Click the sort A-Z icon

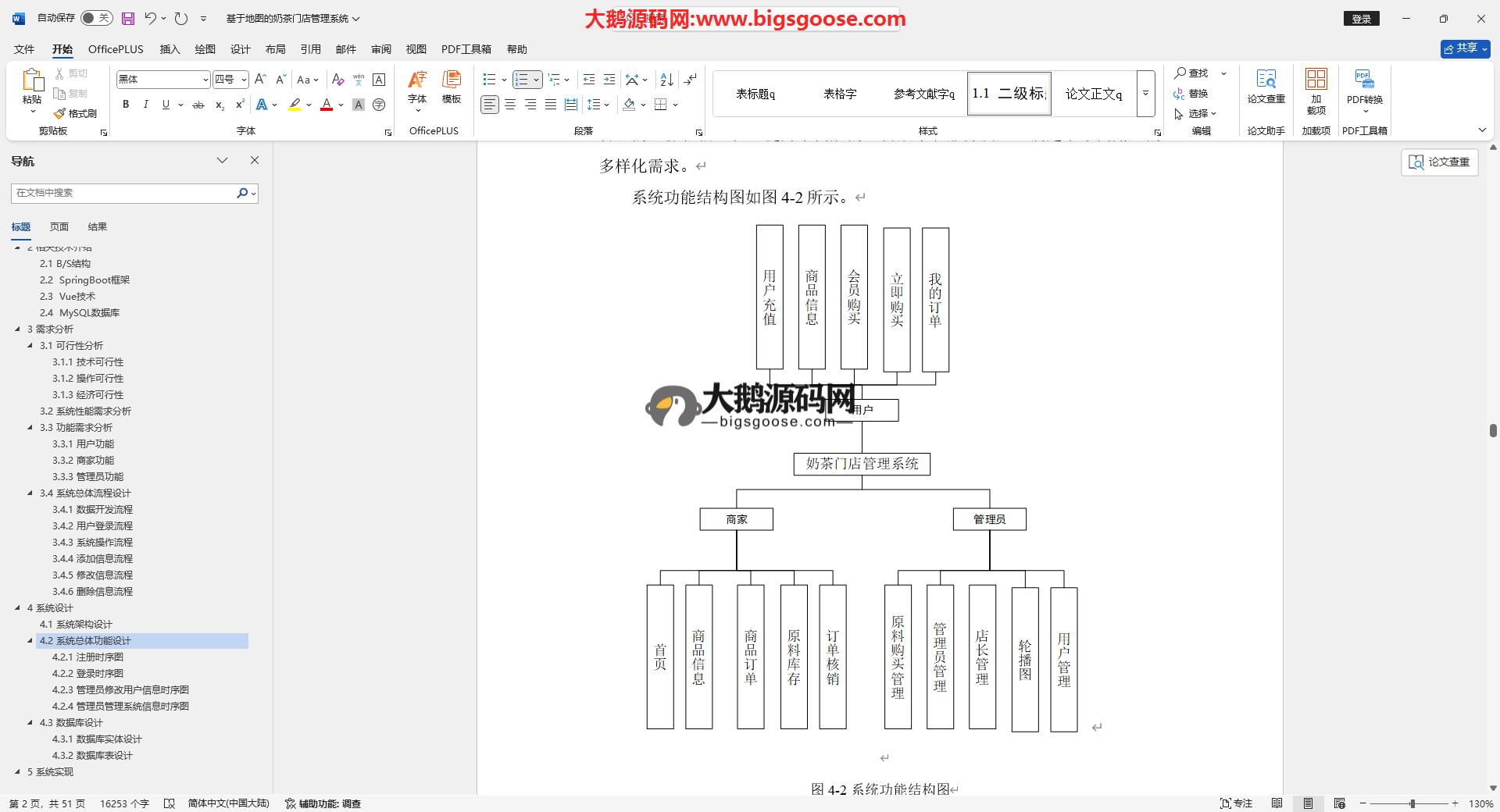click(x=666, y=80)
